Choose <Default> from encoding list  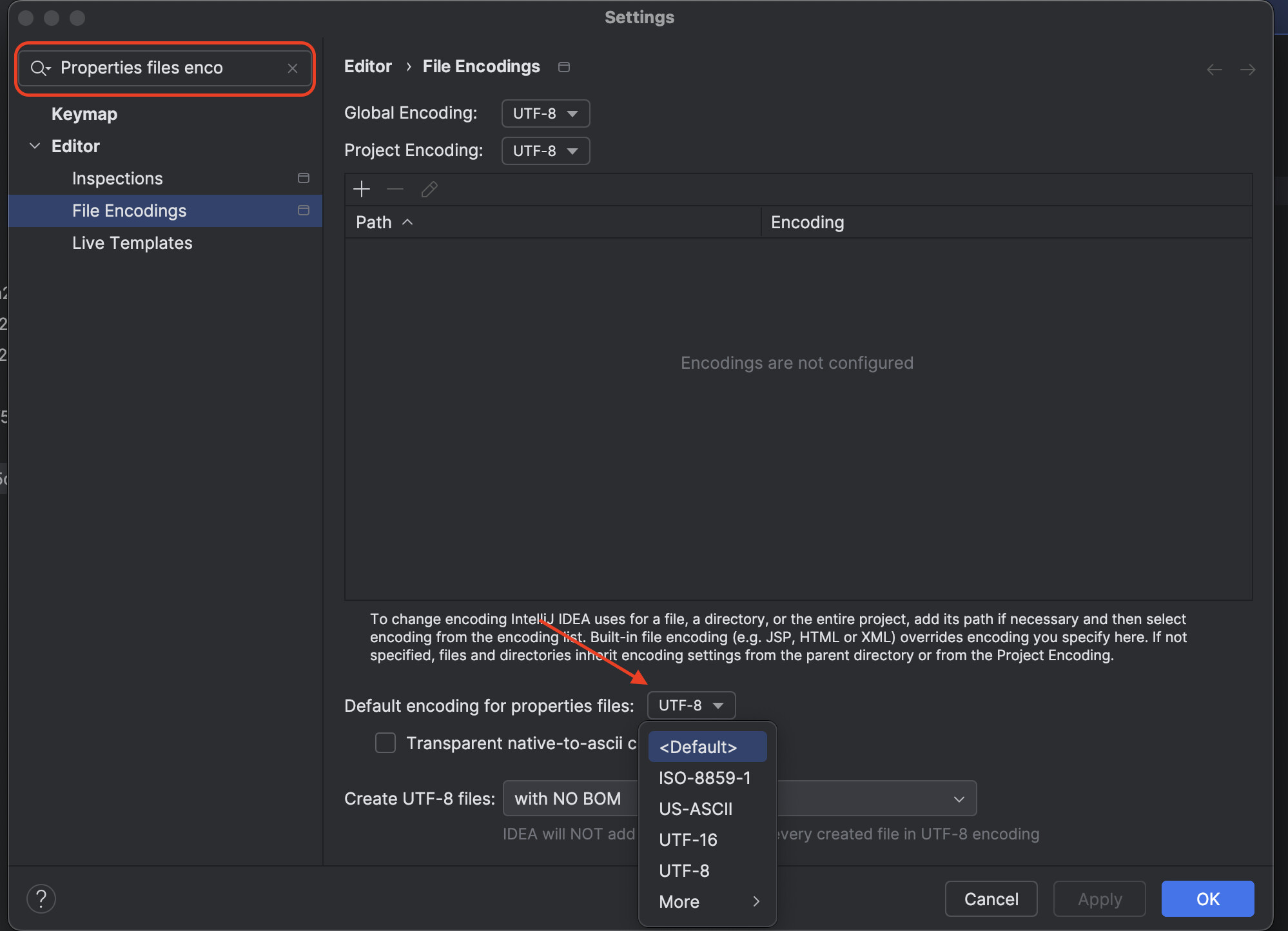click(707, 747)
